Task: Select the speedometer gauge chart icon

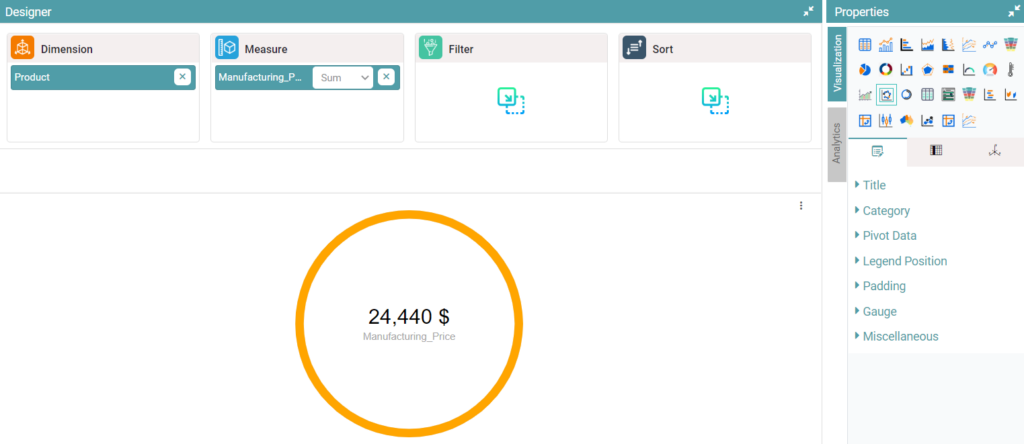Action: (990, 69)
